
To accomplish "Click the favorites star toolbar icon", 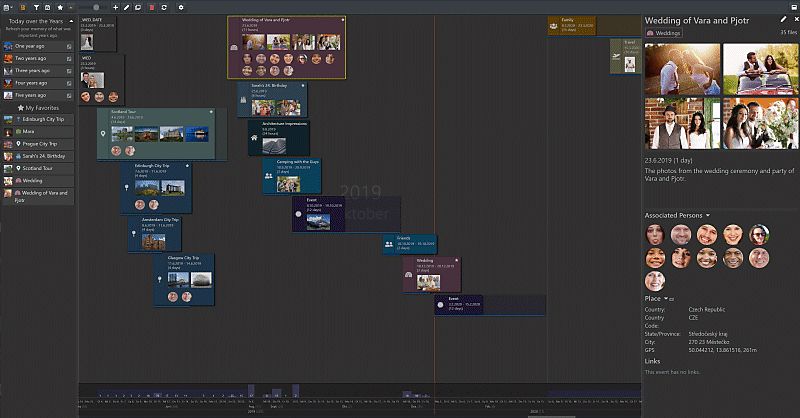I will coord(60,8).
